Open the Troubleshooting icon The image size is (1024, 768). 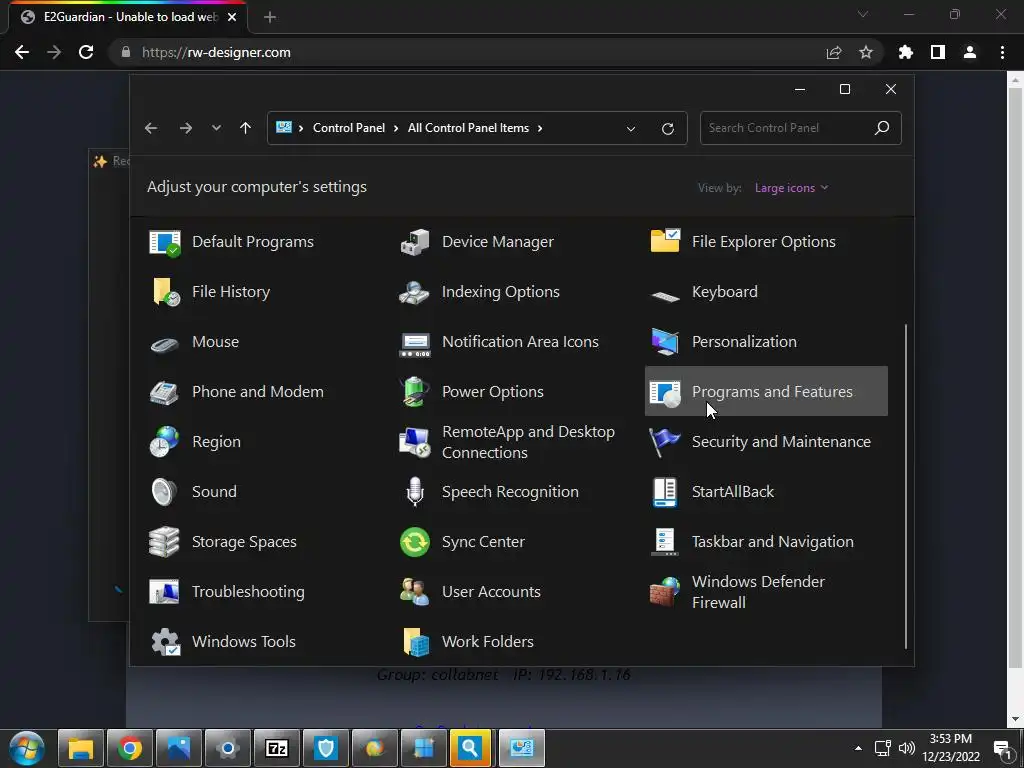tap(165, 592)
